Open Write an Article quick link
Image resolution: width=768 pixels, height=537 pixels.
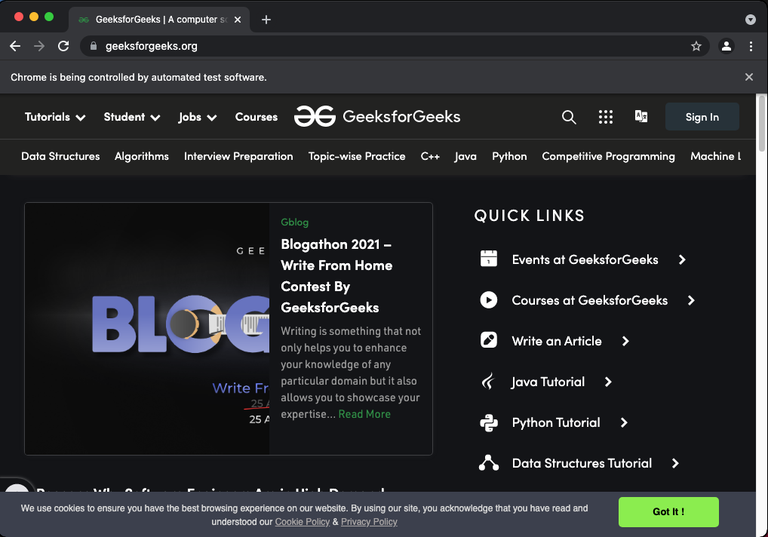556,341
